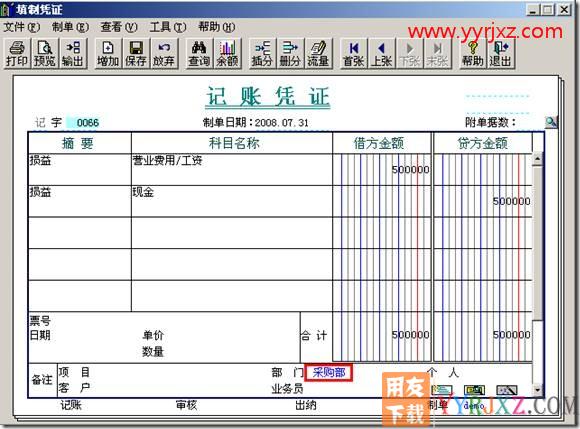Click credit amount 500000 in 现金 row
Image resolution: width=580 pixels, height=429 pixels.
(x=511, y=201)
